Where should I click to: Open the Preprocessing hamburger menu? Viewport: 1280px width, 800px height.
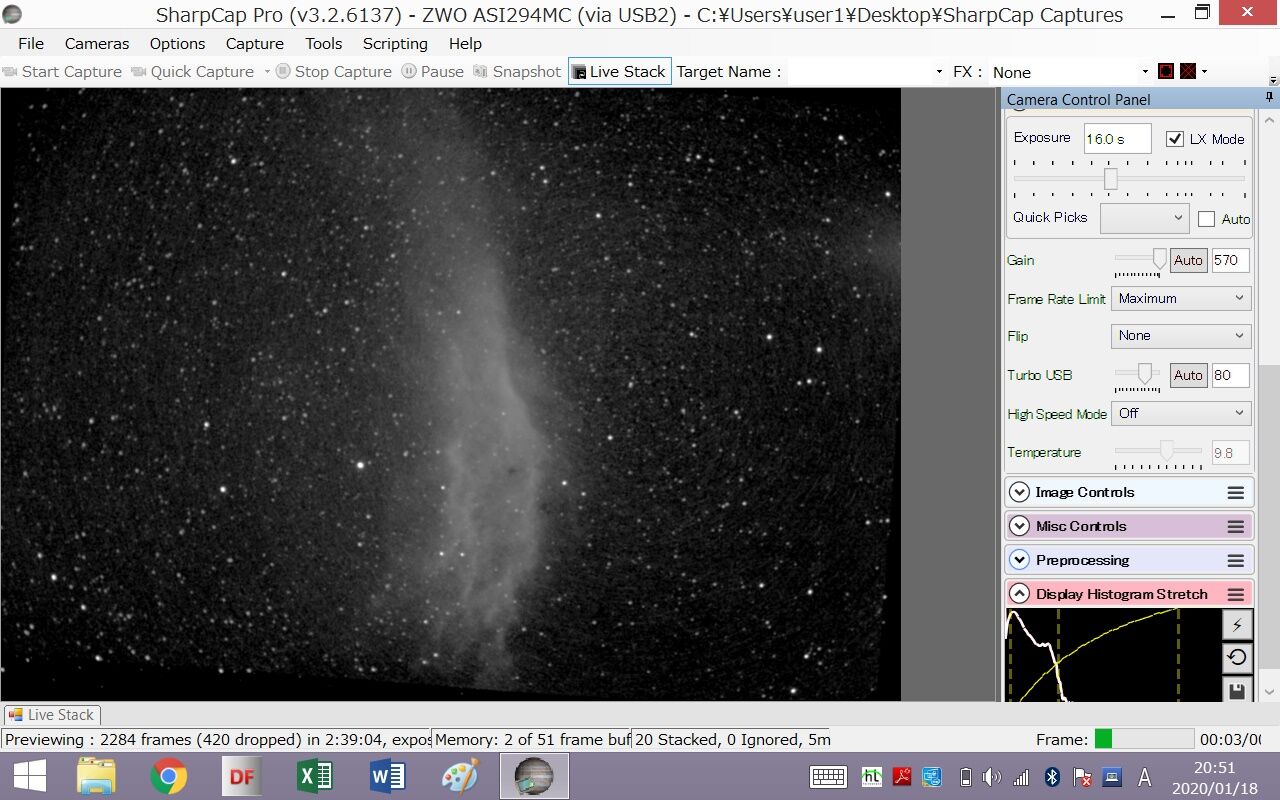click(1236, 561)
